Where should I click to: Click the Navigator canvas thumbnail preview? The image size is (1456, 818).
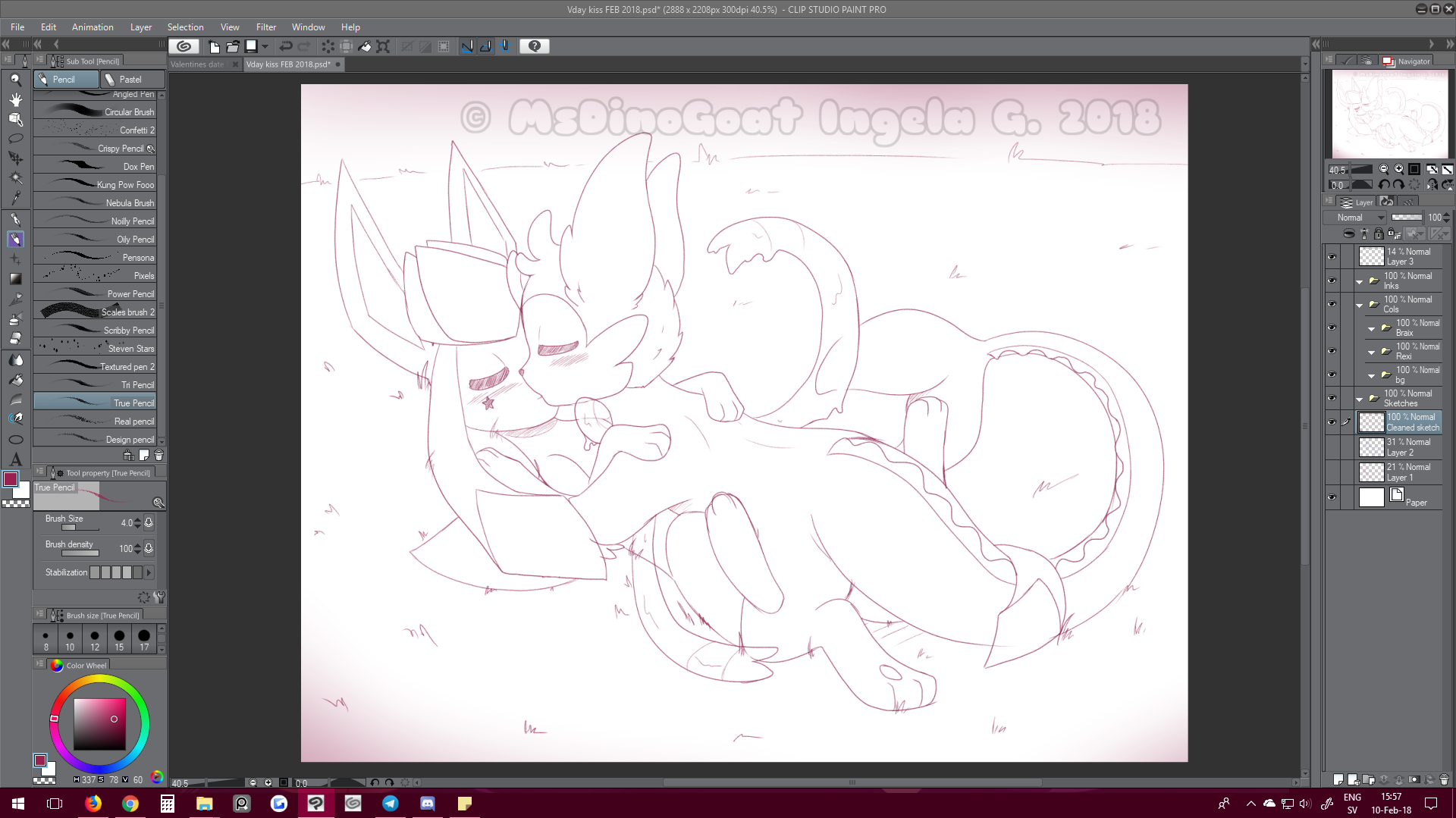tap(1390, 114)
